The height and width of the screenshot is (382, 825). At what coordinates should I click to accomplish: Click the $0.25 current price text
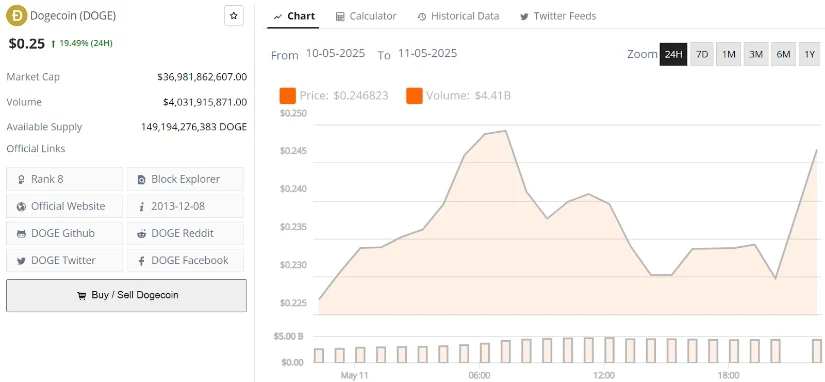pos(26,43)
